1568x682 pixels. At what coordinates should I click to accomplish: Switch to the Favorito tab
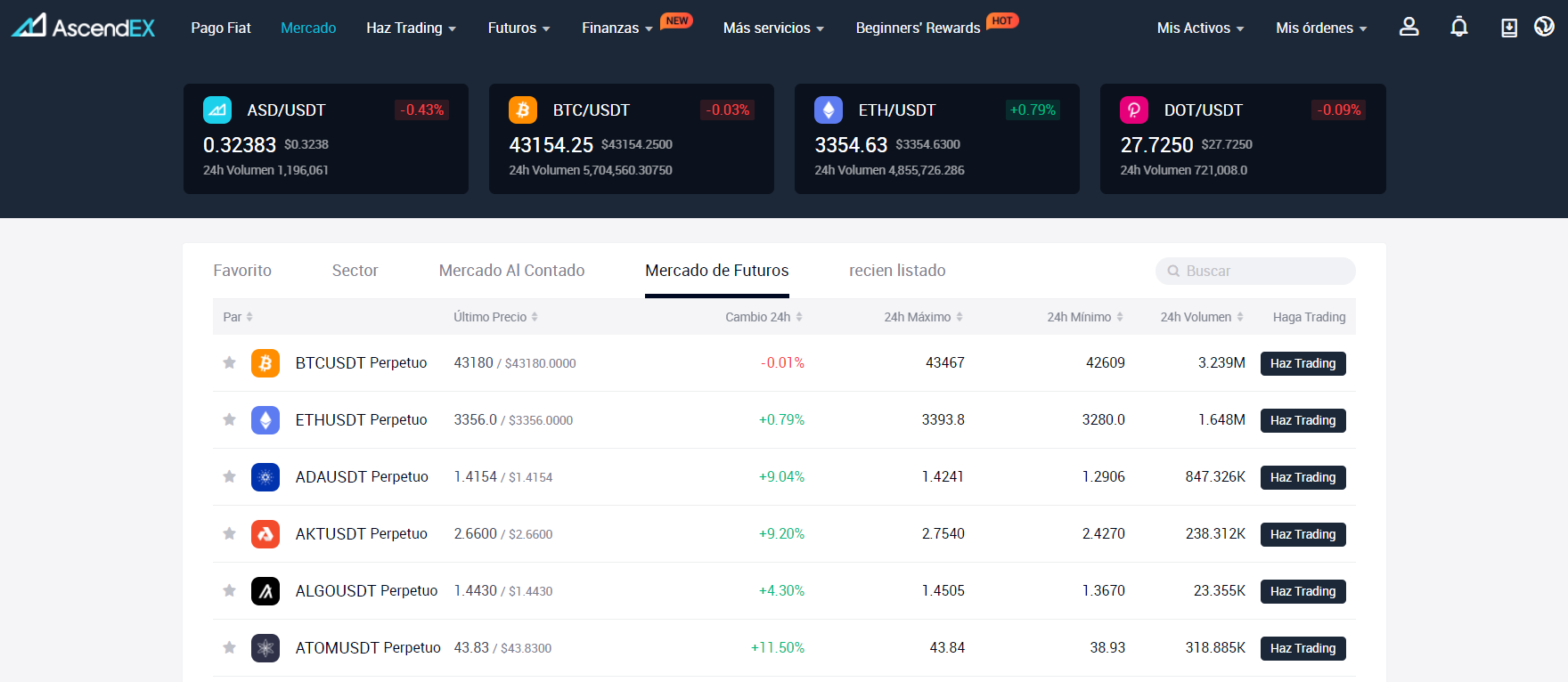point(242,271)
